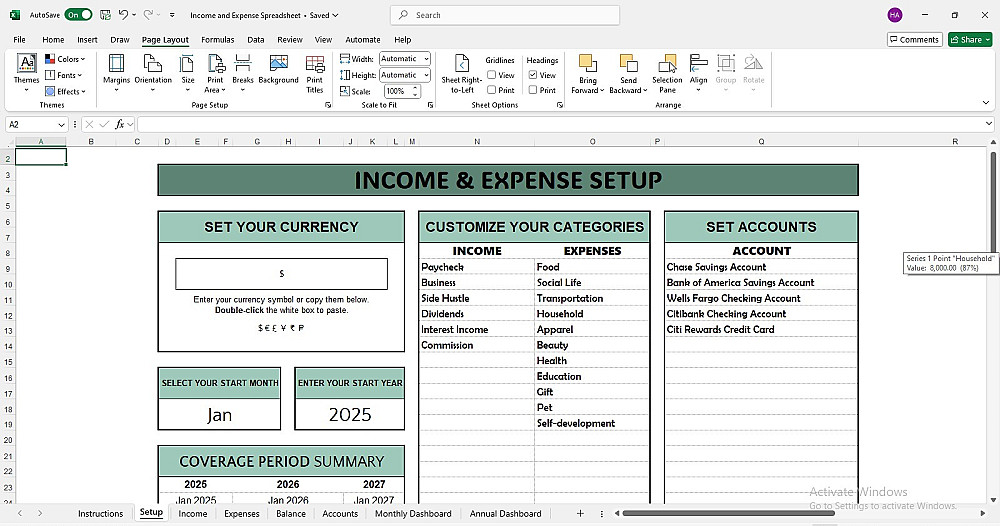Open the Sheet Options dialog launcher
Screen dimensions: 1000x526
click(x=559, y=105)
